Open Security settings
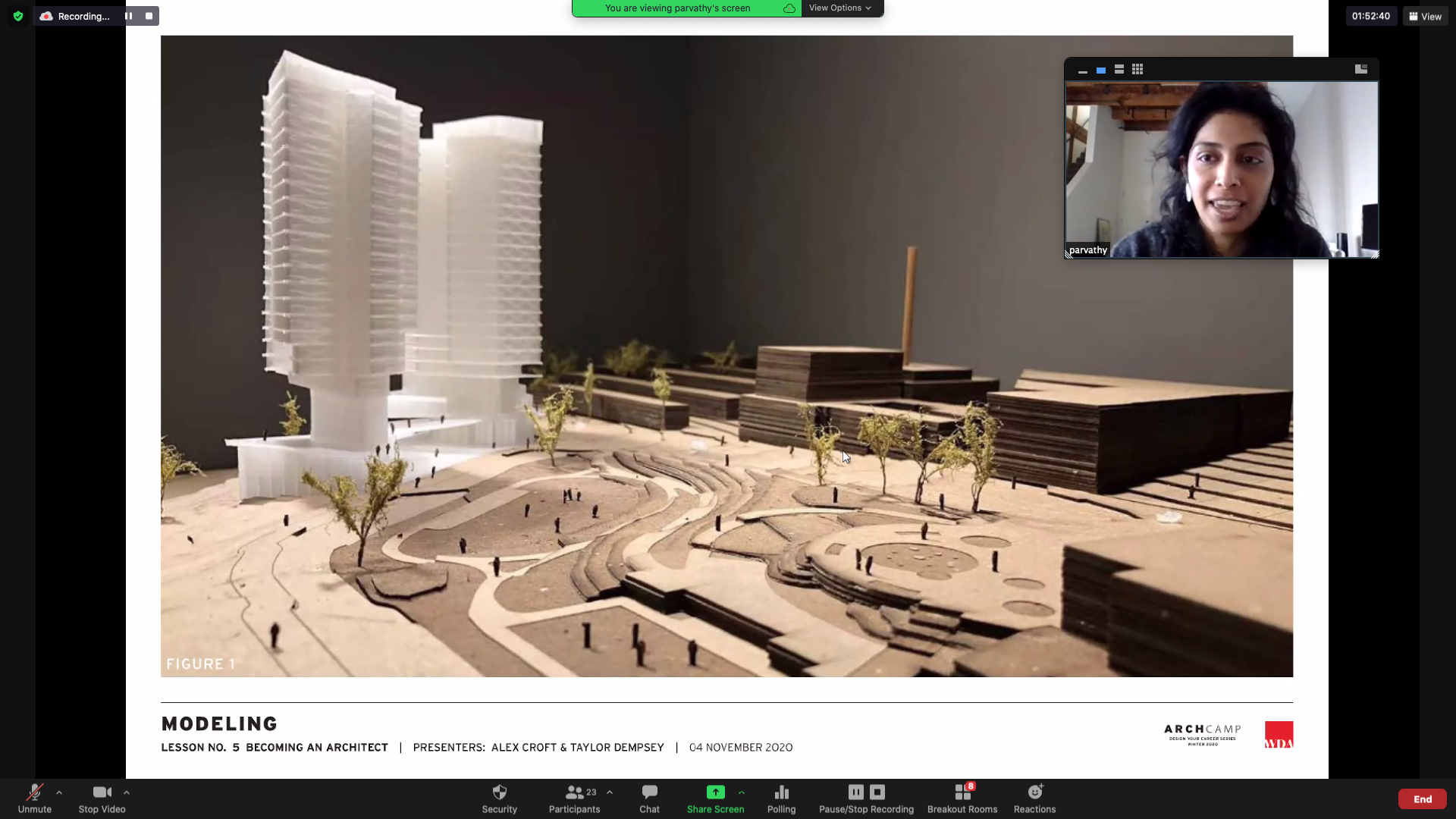1456x819 pixels. (x=500, y=799)
